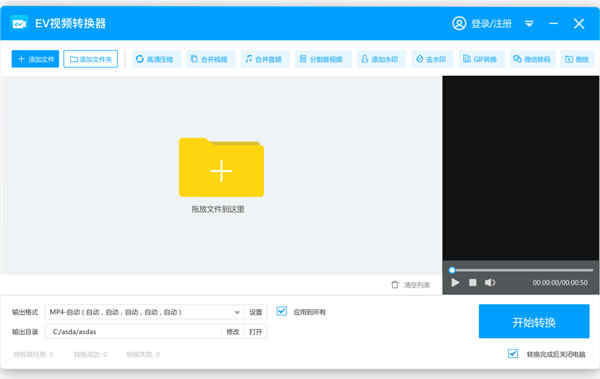Screen dimensions: 600x379
Task: Click the C:/asda/asdas output directory field
Action: (134, 332)
